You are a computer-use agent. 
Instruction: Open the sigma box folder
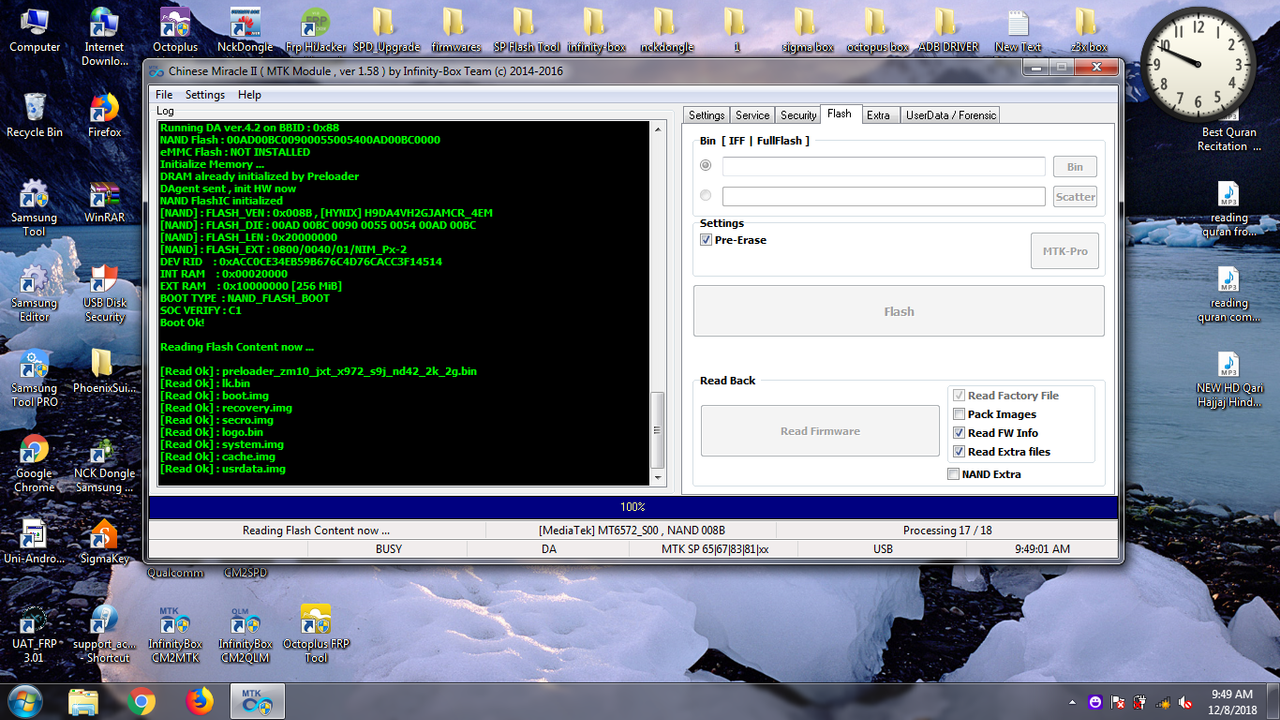pos(806,30)
